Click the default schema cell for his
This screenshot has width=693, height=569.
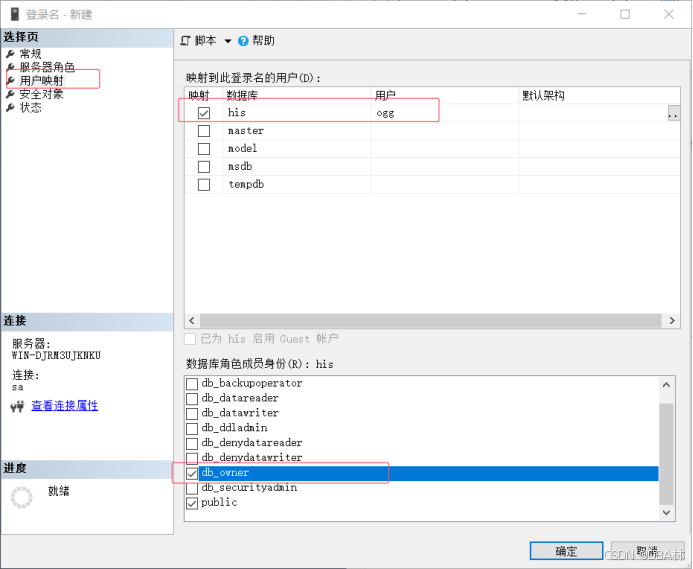(593, 113)
